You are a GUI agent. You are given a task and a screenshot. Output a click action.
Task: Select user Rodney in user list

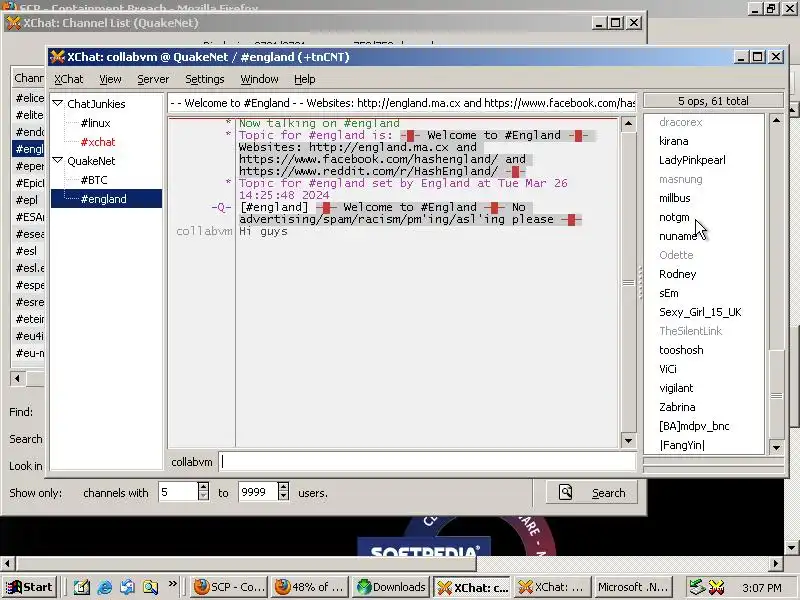[x=678, y=274]
